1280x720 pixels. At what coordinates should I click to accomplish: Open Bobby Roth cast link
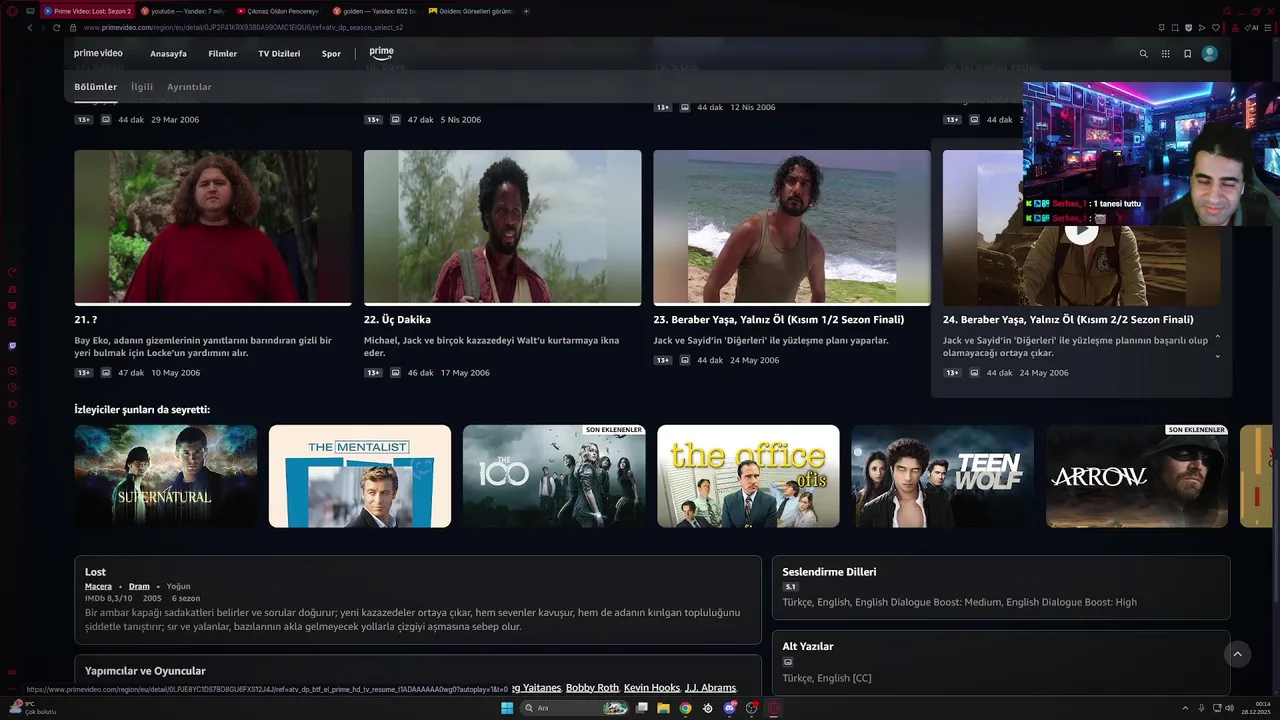(x=592, y=688)
